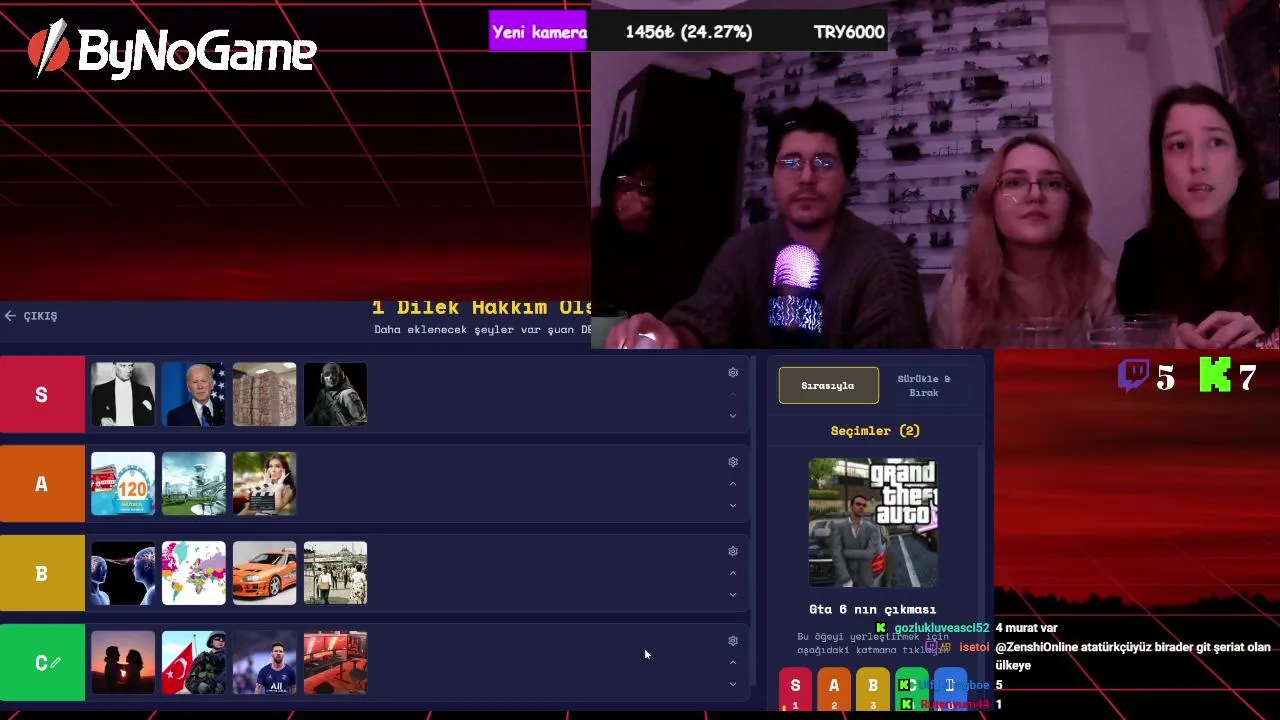Select sunset couple thumbnail in C tier

123,662
